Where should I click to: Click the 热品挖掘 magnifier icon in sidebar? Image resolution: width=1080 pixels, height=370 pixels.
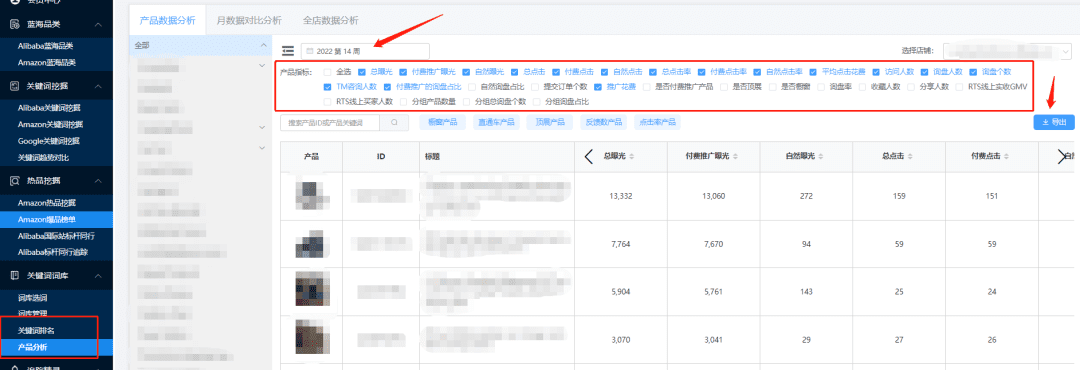click(x=14, y=181)
